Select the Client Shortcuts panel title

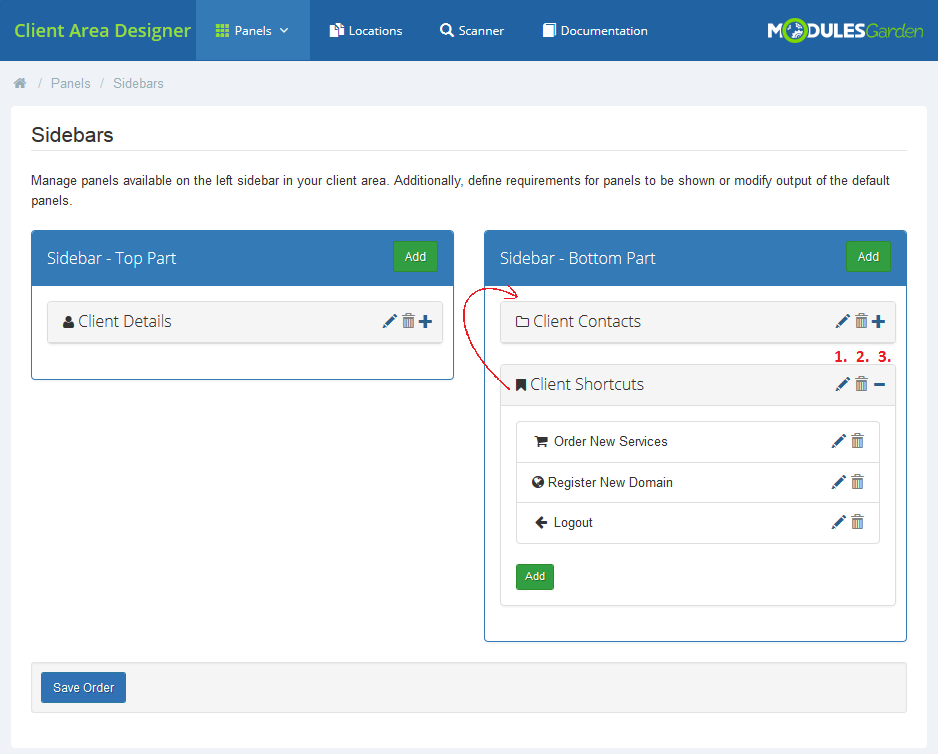pyautogui.click(x=587, y=384)
